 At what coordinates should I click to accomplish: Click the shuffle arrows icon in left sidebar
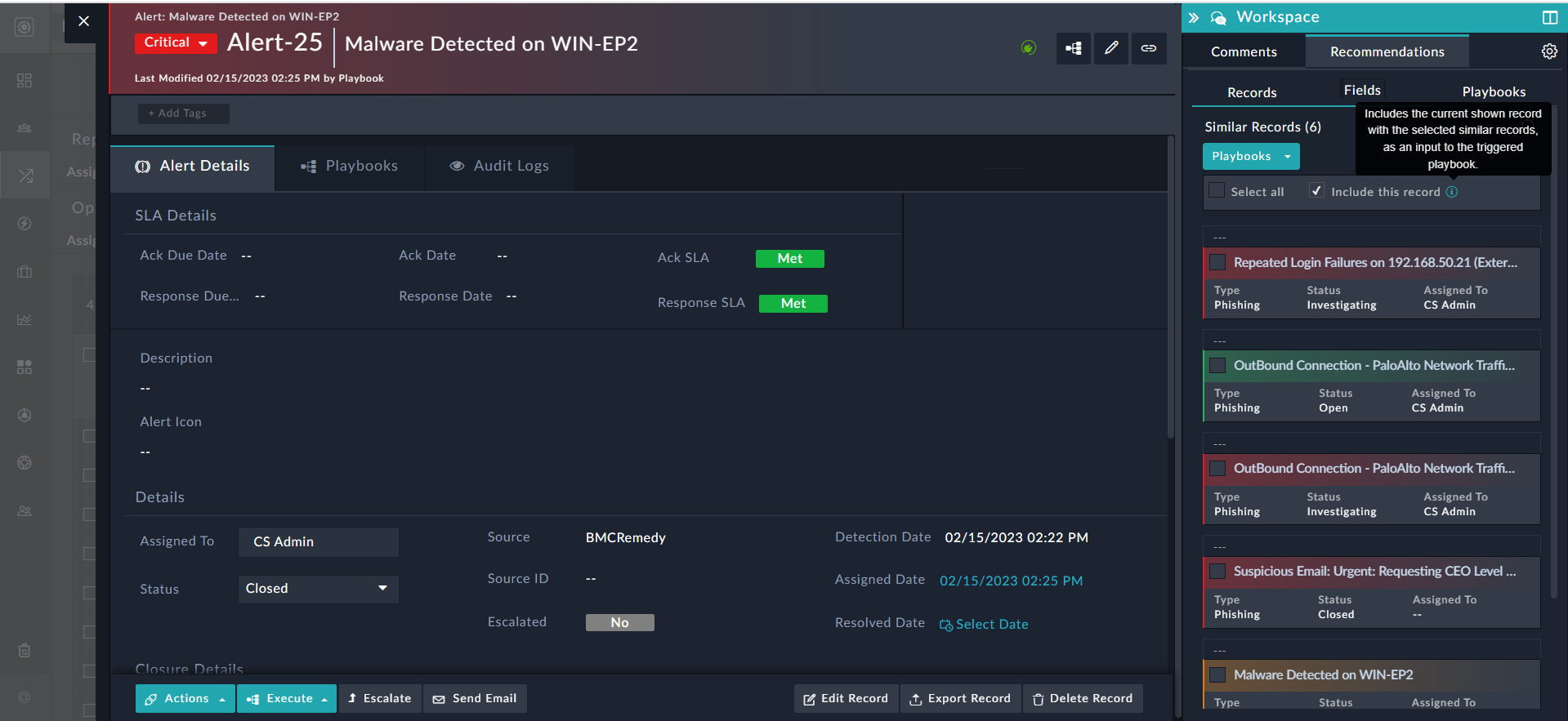tap(25, 175)
